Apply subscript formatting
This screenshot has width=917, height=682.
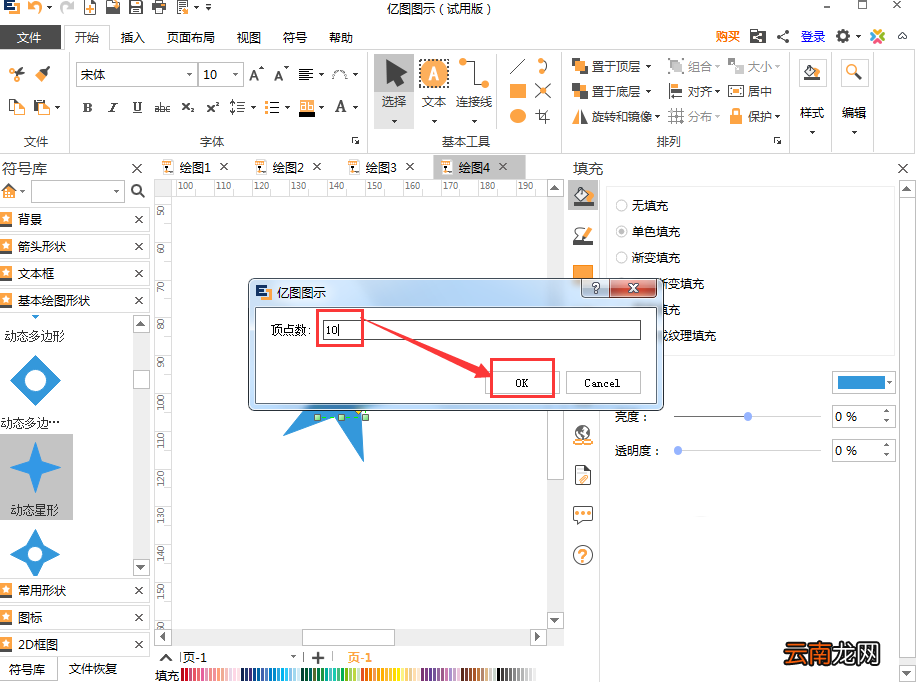point(187,108)
